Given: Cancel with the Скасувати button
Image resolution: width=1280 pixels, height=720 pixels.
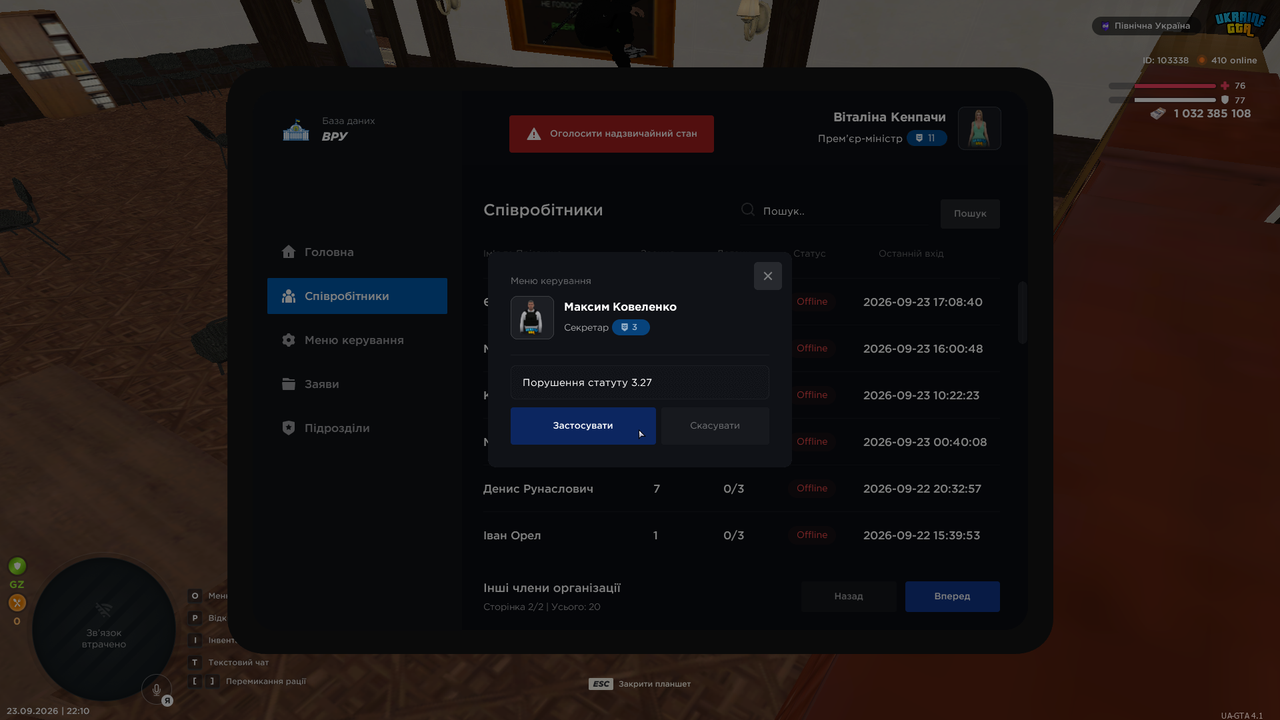Looking at the screenshot, I should [715, 426].
